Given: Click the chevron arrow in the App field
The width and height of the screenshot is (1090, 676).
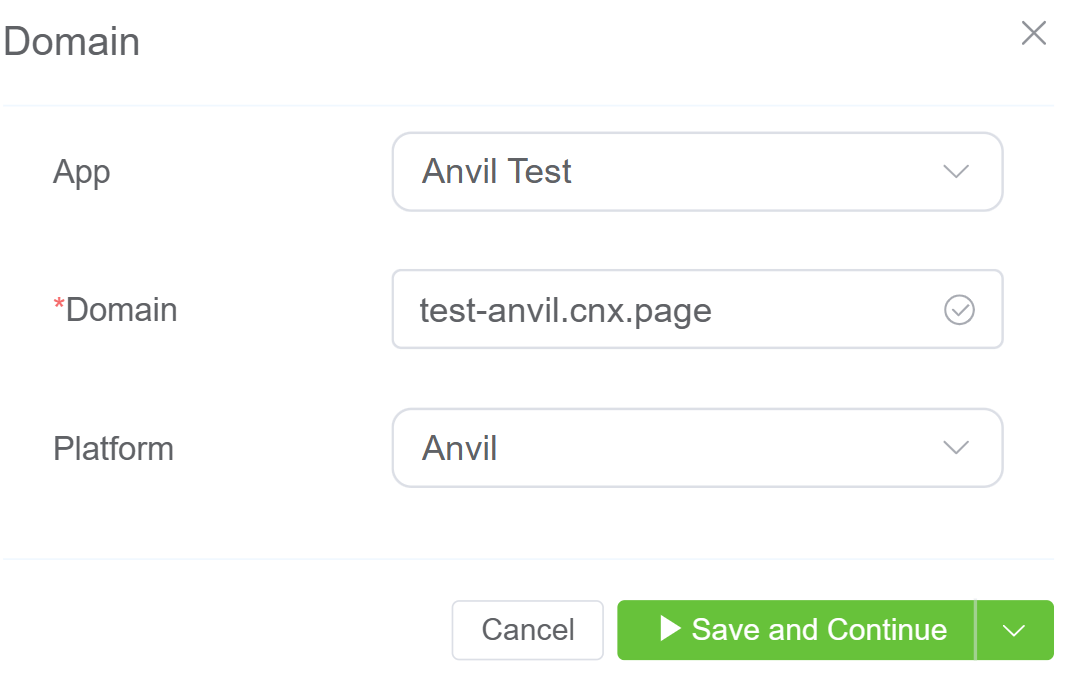Looking at the screenshot, I should click(x=956, y=172).
